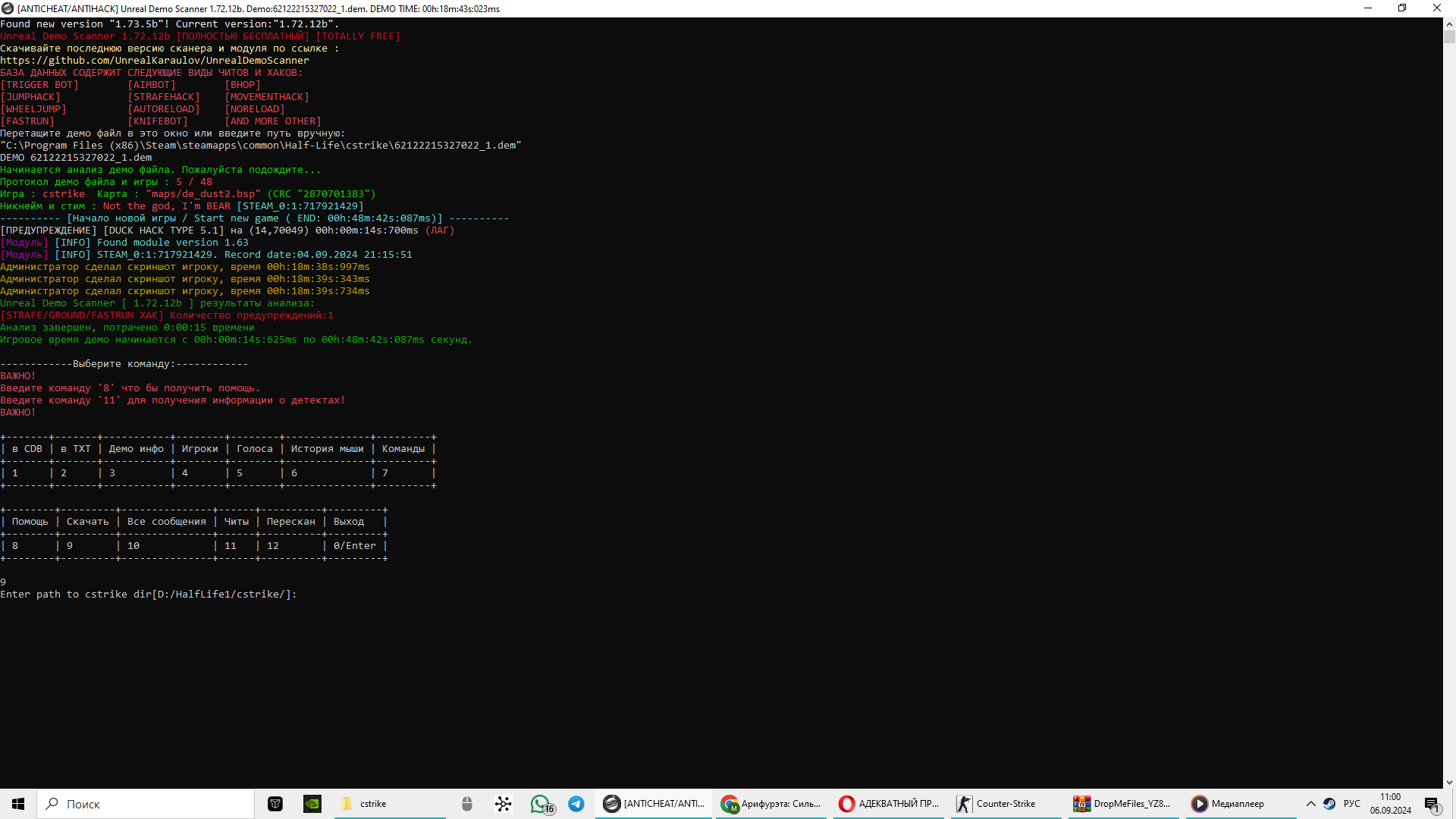Viewport: 1456px width, 819px height.
Task: Click the [STRAFE/GROUND/FASTRUN ХАК] result line
Action: (x=167, y=315)
